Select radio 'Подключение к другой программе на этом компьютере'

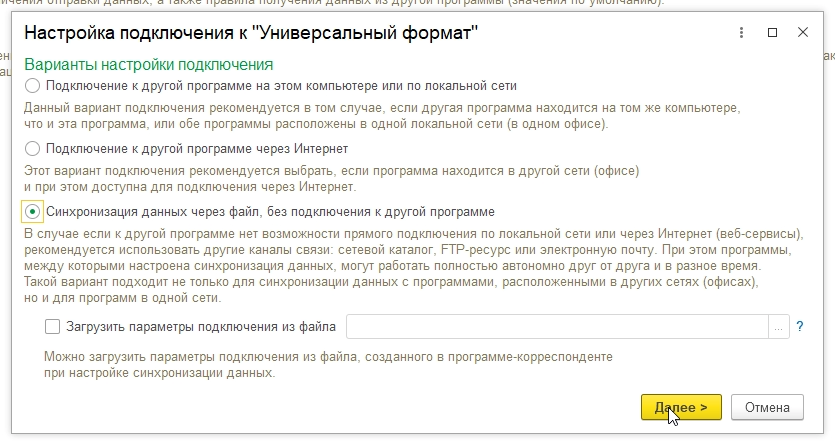pos(33,86)
